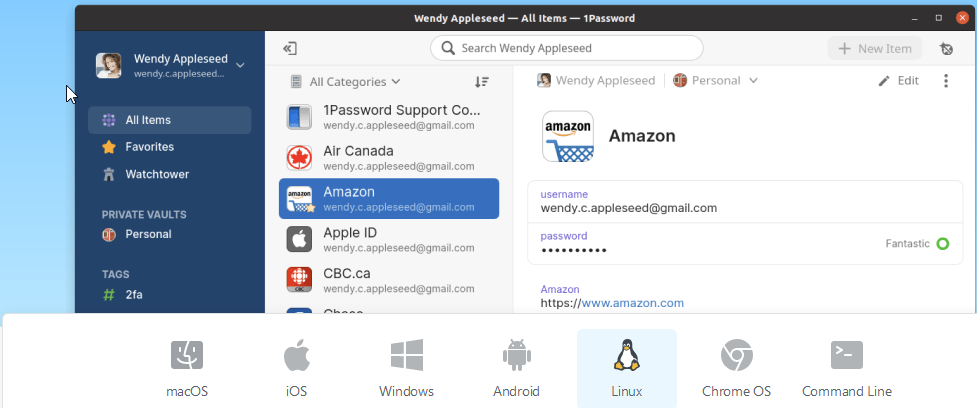Select the Chrome OS tab label

pos(736,392)
